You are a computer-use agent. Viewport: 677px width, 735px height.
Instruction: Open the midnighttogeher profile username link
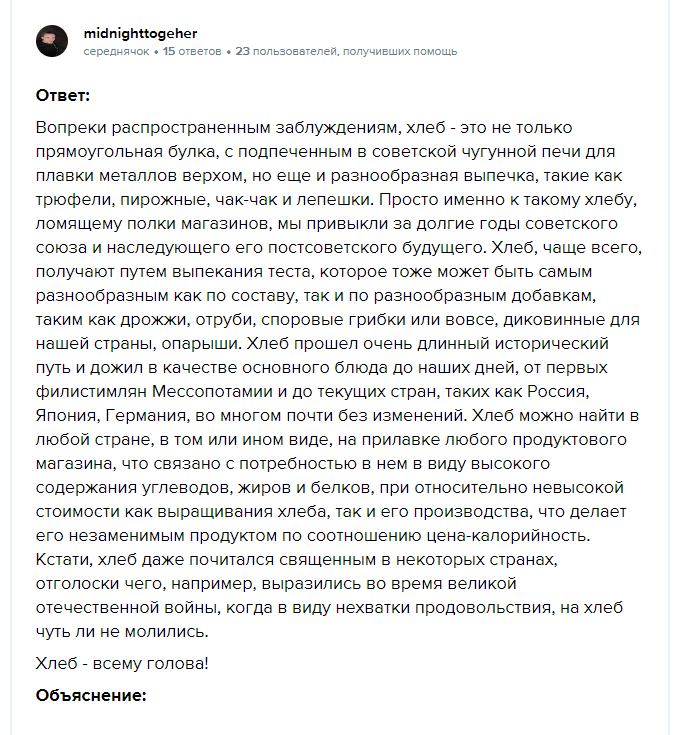click(140, 33)
